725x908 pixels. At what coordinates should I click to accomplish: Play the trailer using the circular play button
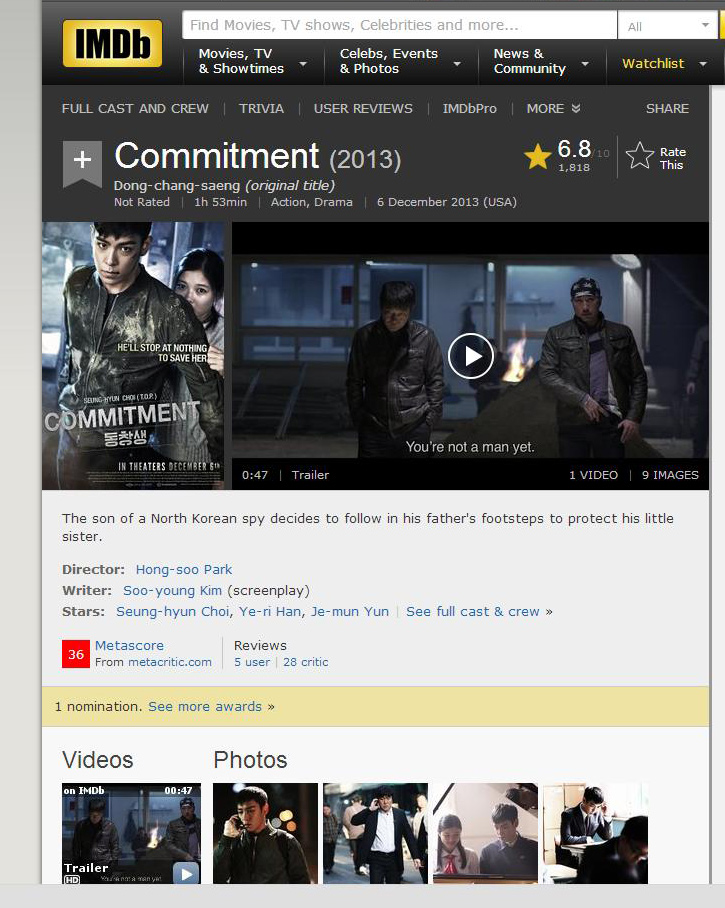(471, 356)
